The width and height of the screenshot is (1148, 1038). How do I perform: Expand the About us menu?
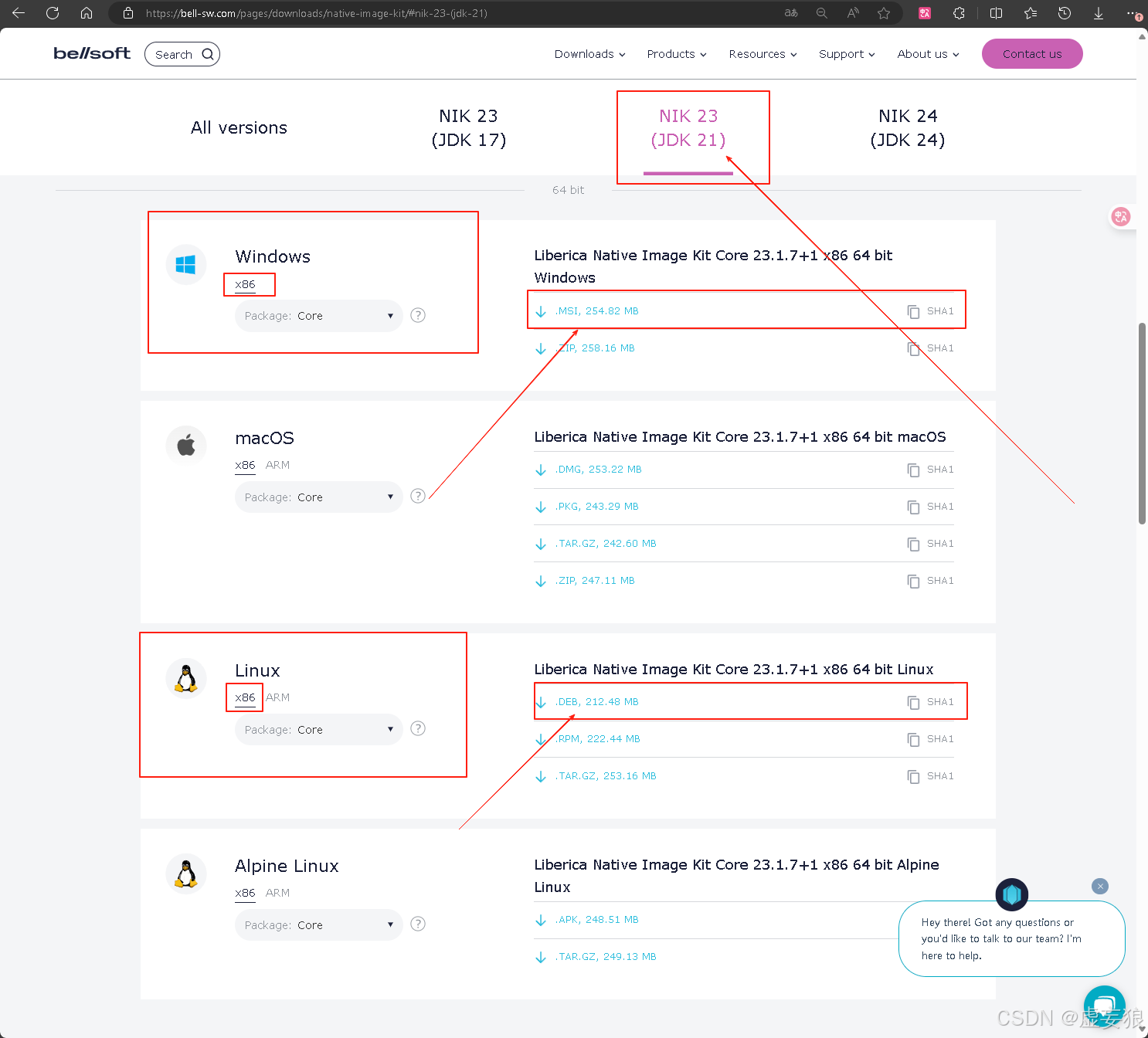(x=928, y=54)
